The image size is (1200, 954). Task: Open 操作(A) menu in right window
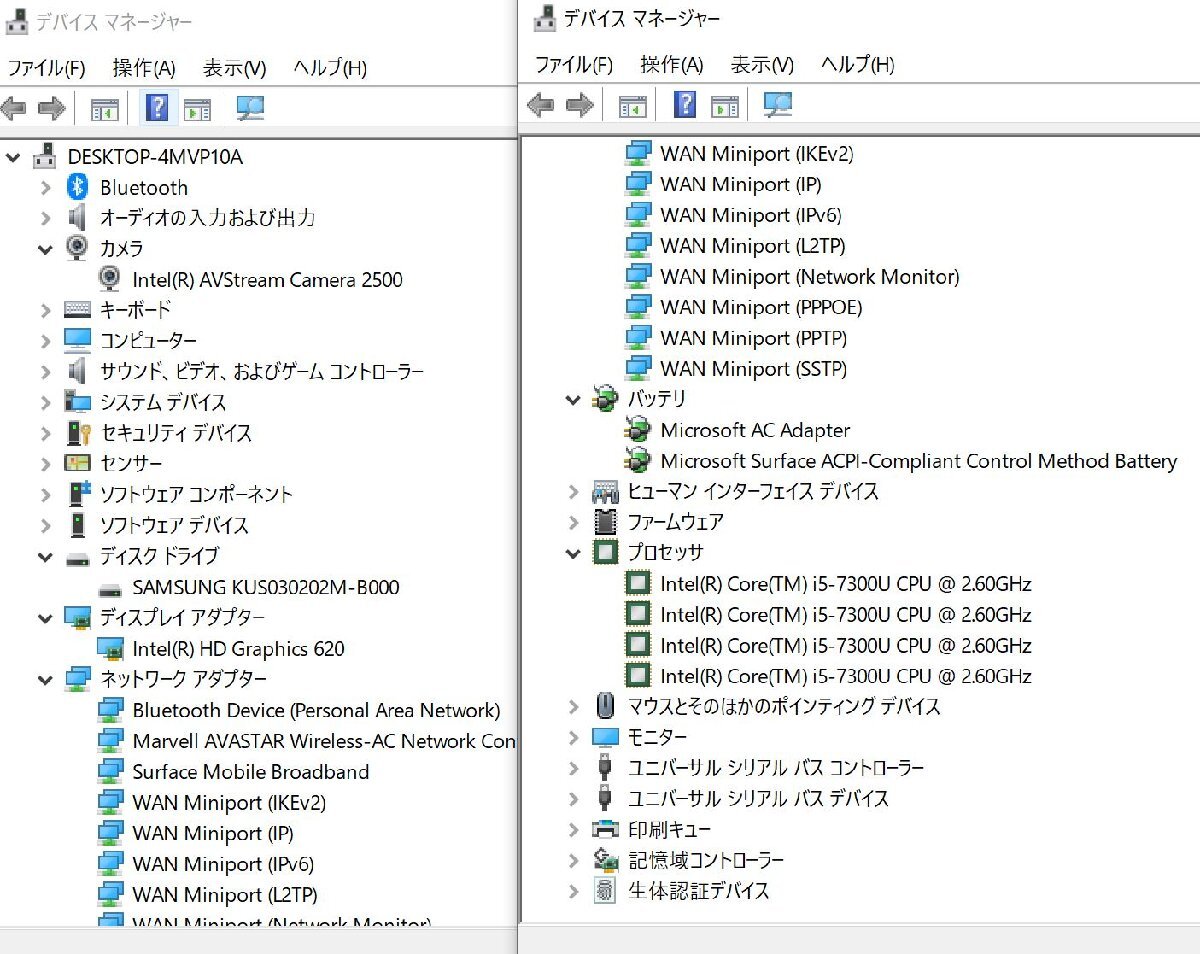point(672,65)
